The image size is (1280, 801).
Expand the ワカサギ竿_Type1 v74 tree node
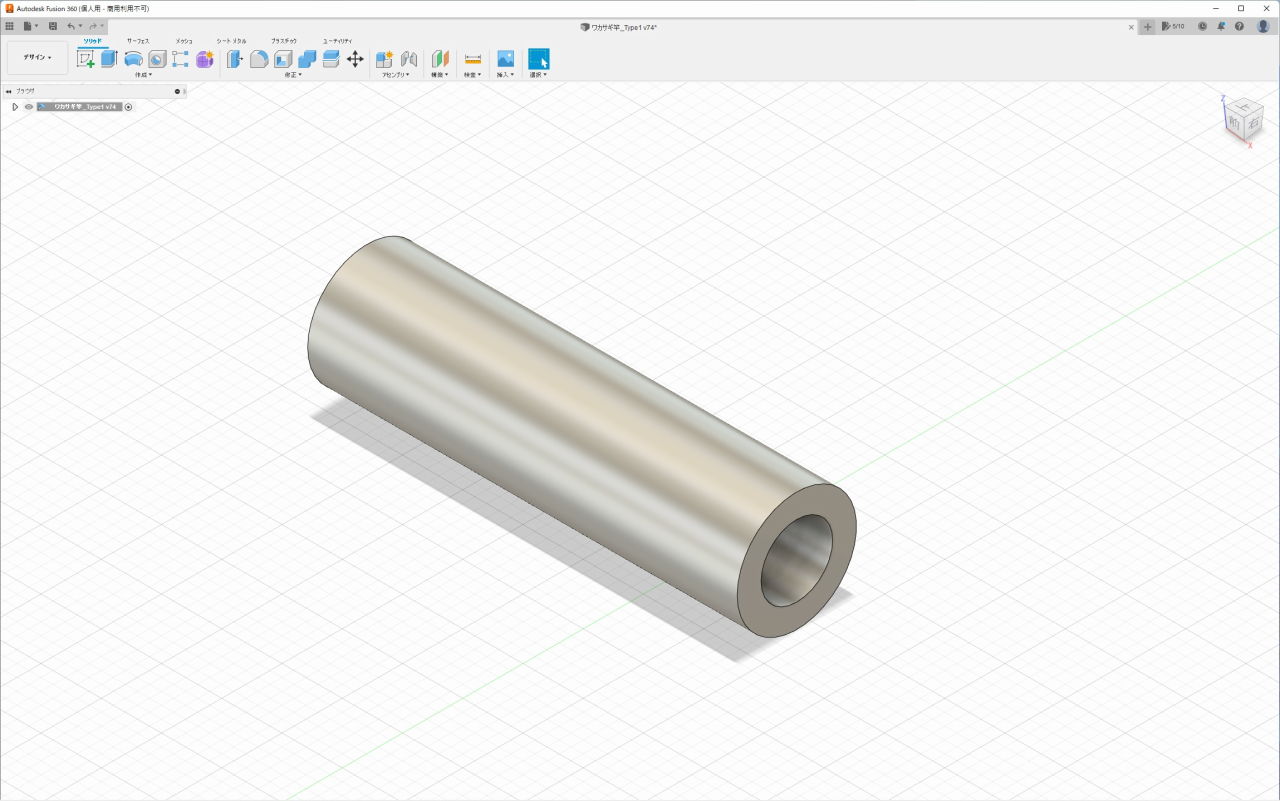pos(15,106)
